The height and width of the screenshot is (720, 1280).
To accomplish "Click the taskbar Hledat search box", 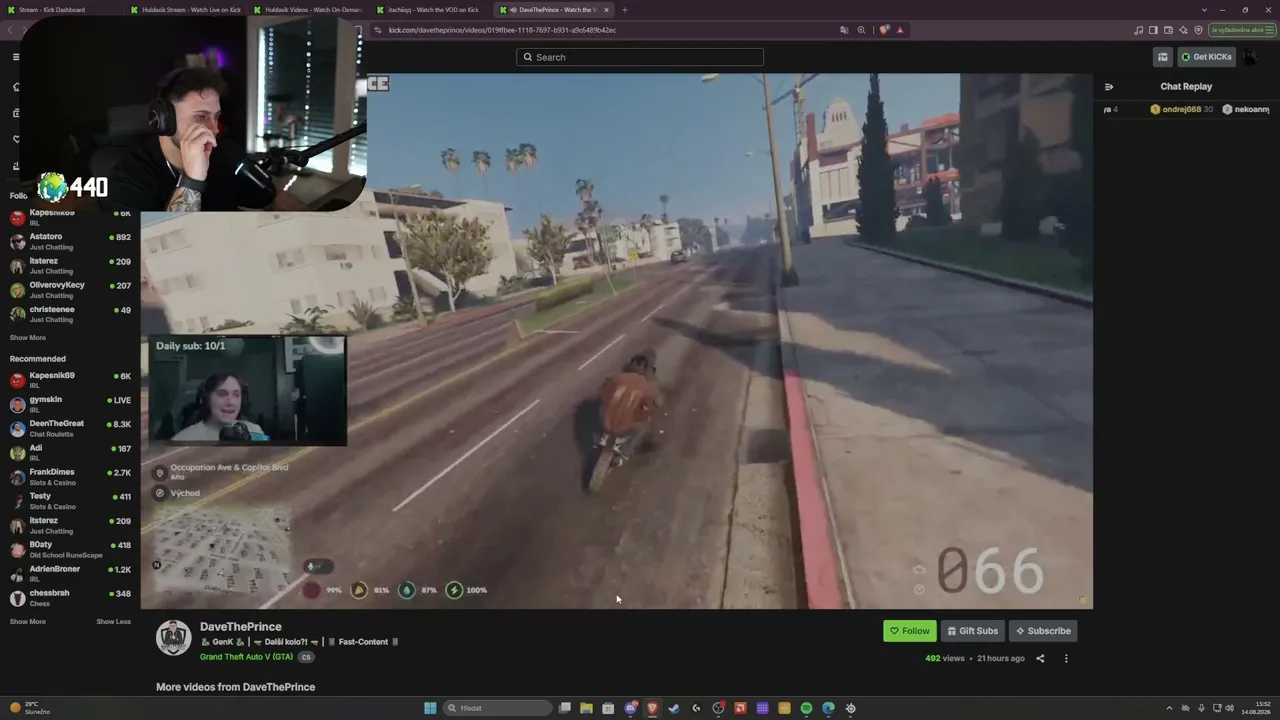I will tap(498, 708).
